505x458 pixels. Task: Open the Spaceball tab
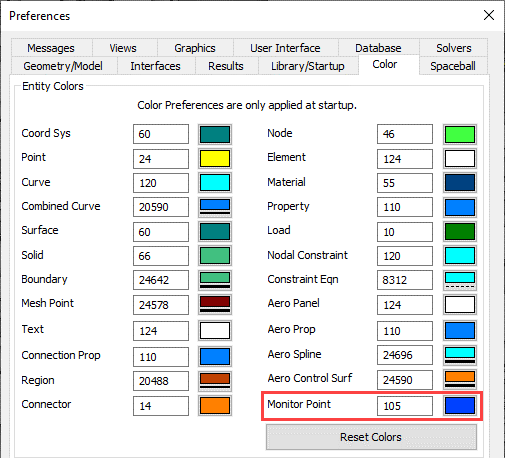coord(453,66)
